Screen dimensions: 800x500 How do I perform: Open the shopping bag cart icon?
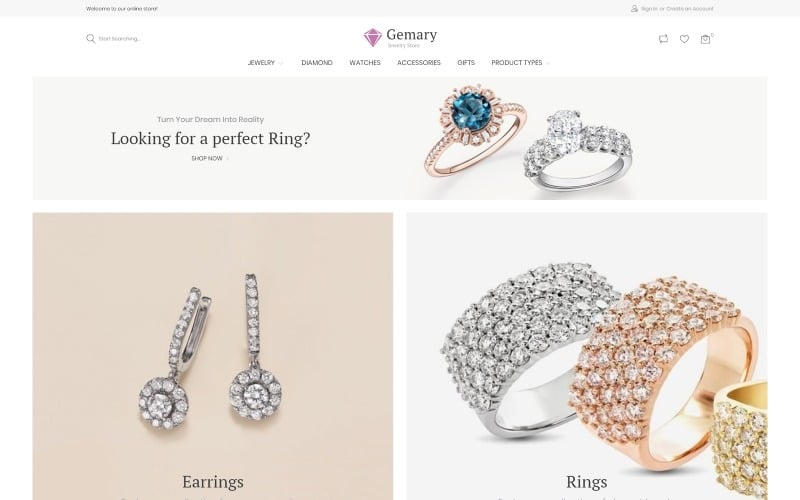click(705, 39)
